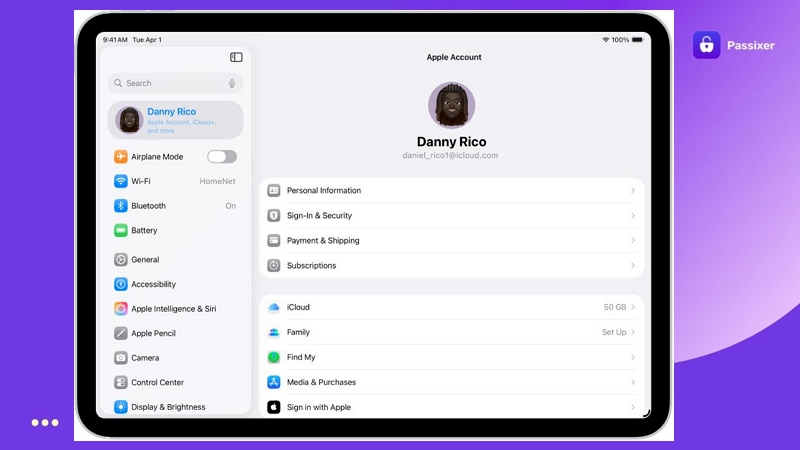The image size is (800, 450).
Task: Click the Apple Pencil icon
Action: coord(120,333)
